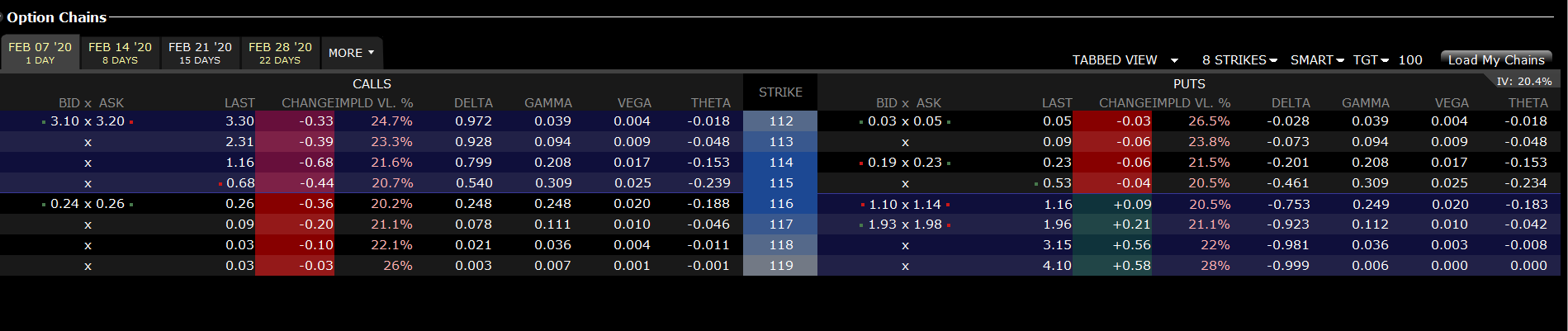This screenshot has height=331, width=1568.
Task: Click the put bid/ask 1.93 x 1.98
Action: click(905, 225)
